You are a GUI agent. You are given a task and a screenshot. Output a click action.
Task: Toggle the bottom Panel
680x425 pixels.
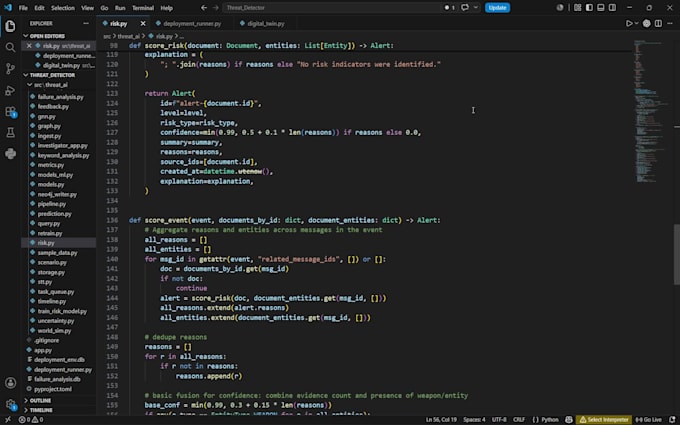(601, 7)
